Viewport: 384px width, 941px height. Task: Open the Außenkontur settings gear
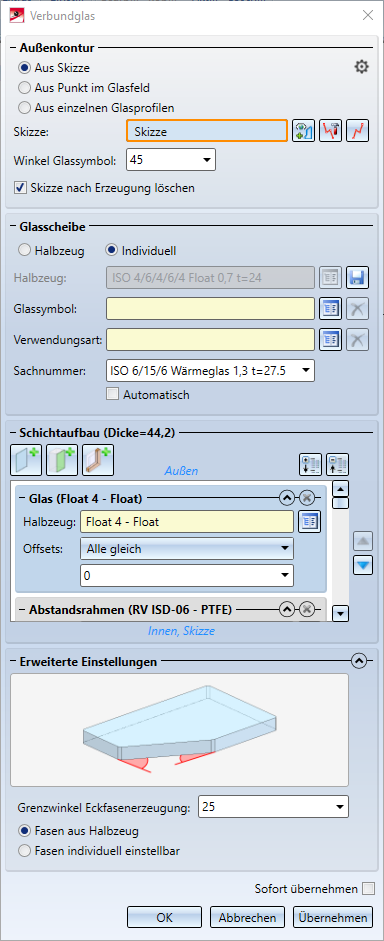[361, 67]
